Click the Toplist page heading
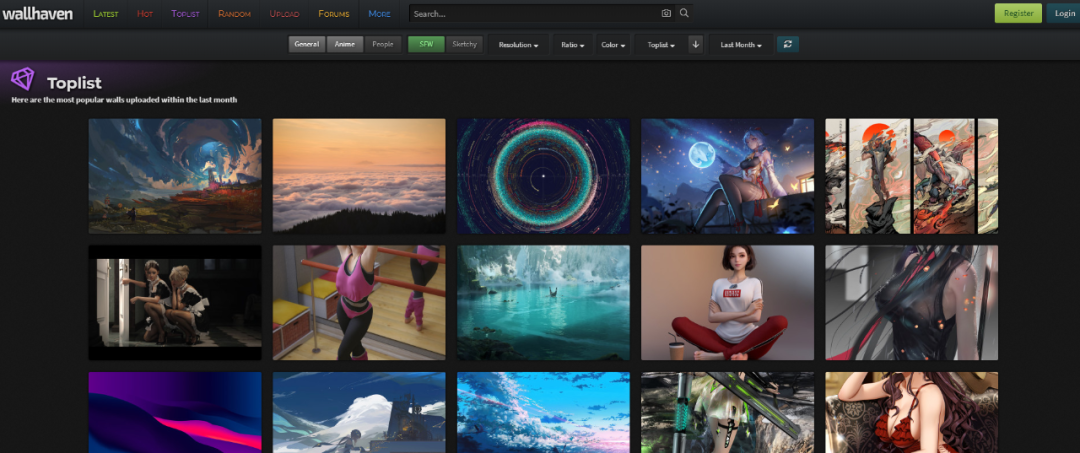Viewport: 1080px width, 453px height. [74, 83]
